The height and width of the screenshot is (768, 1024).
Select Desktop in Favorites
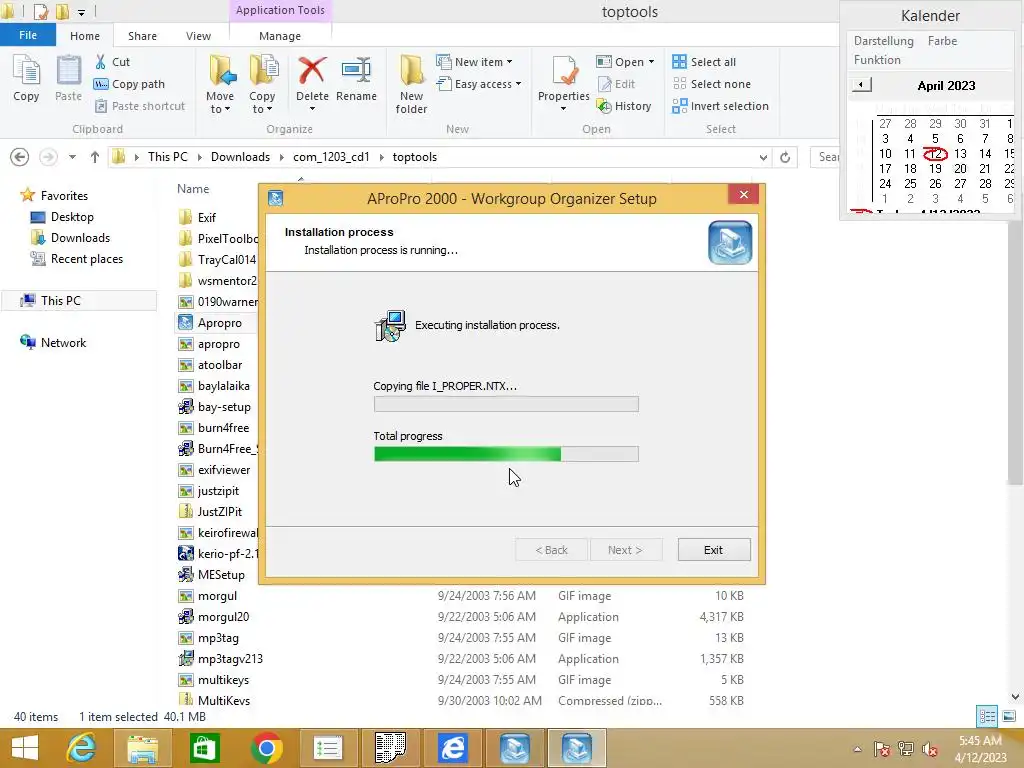pos(72,217)
